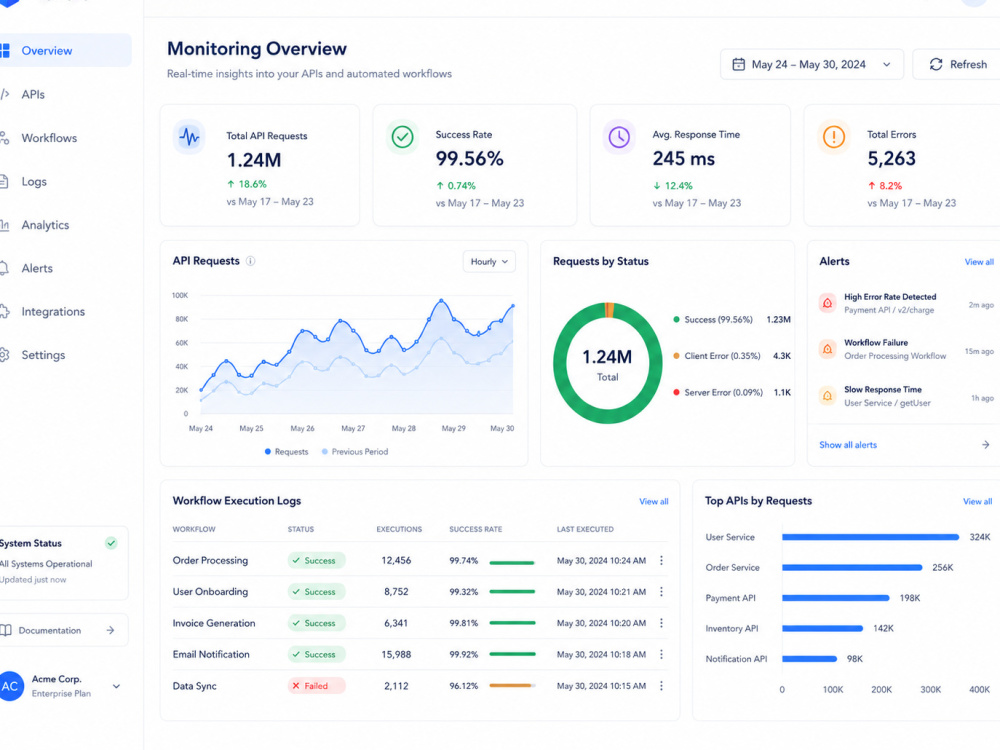Click 'Order Processing Workflow' alert subtitle
Screen dimensions: 1000x750
click(x=895, y=356)
